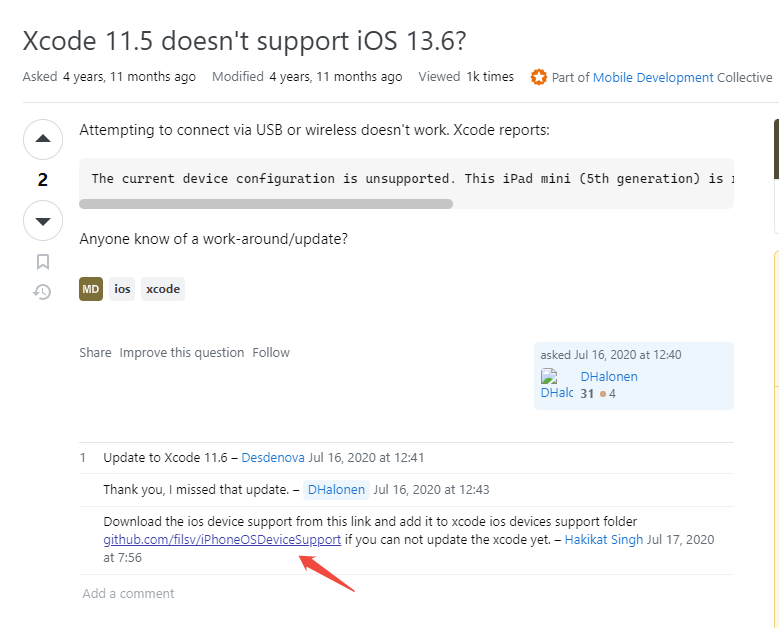This screenshot has height=628, width=779.
Task: Click Improve this question
Action: pos(182,353)
